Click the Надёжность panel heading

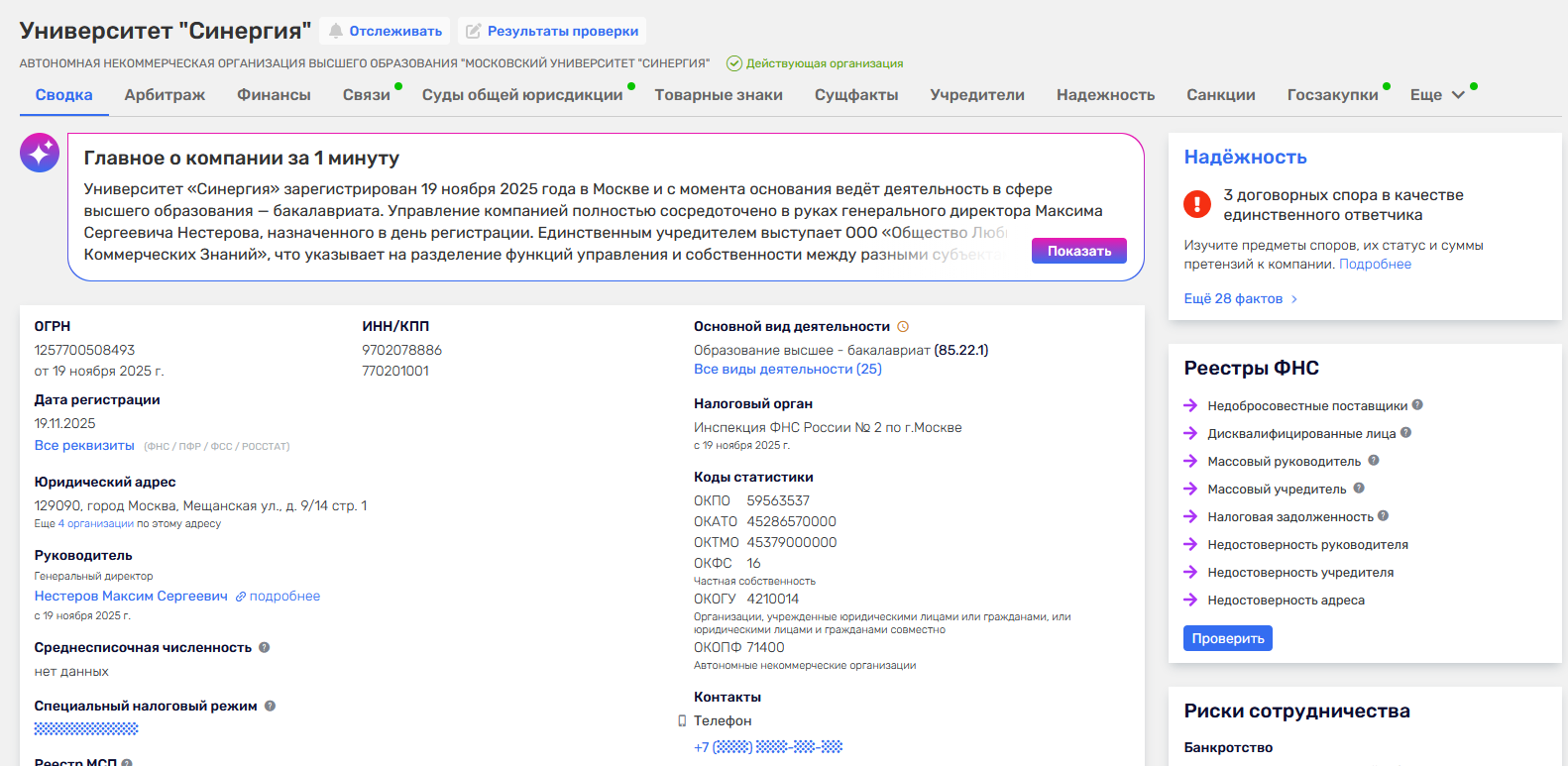(1245, 158)
